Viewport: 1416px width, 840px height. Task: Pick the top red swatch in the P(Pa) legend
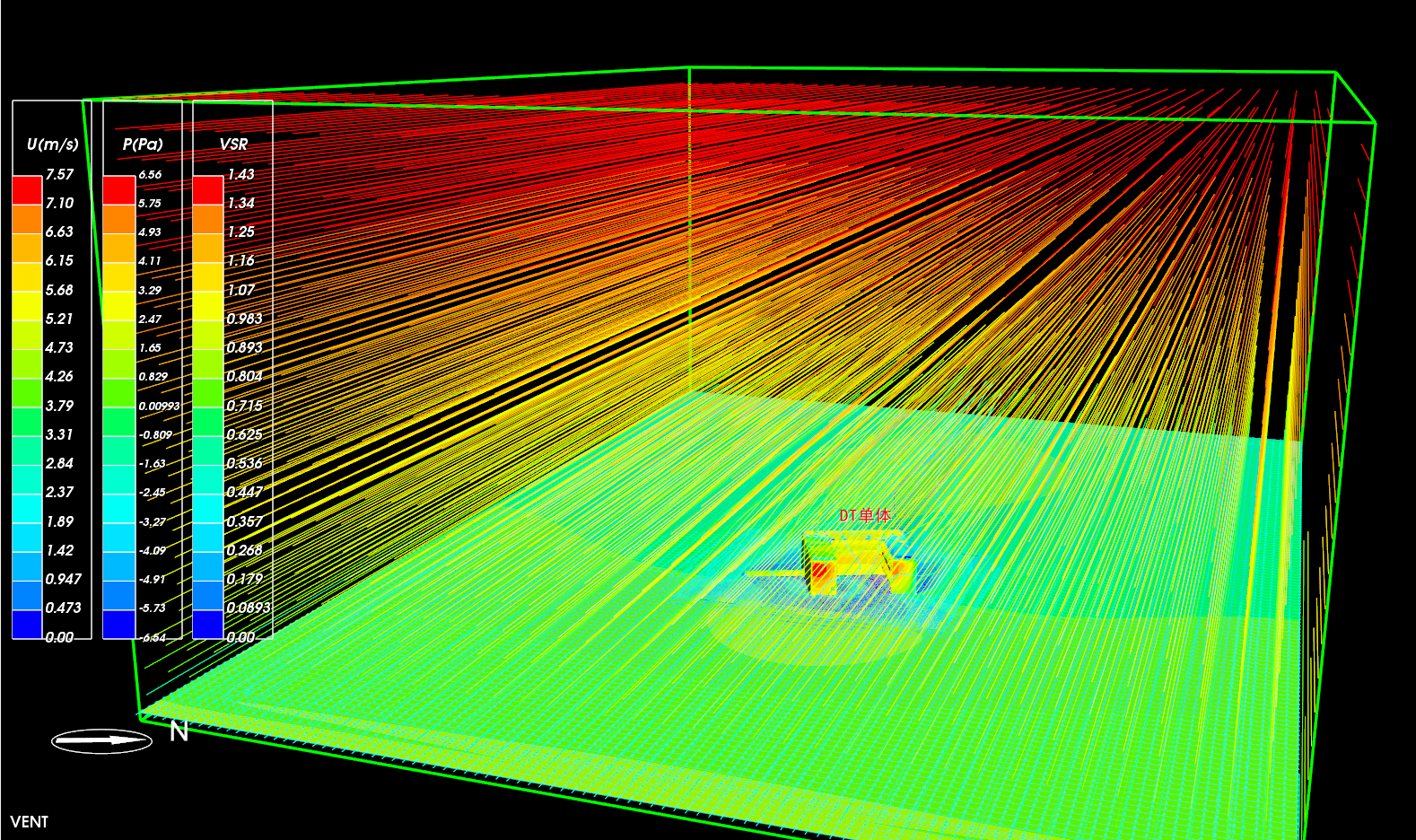pyautogui.click(x=118, y=190)
